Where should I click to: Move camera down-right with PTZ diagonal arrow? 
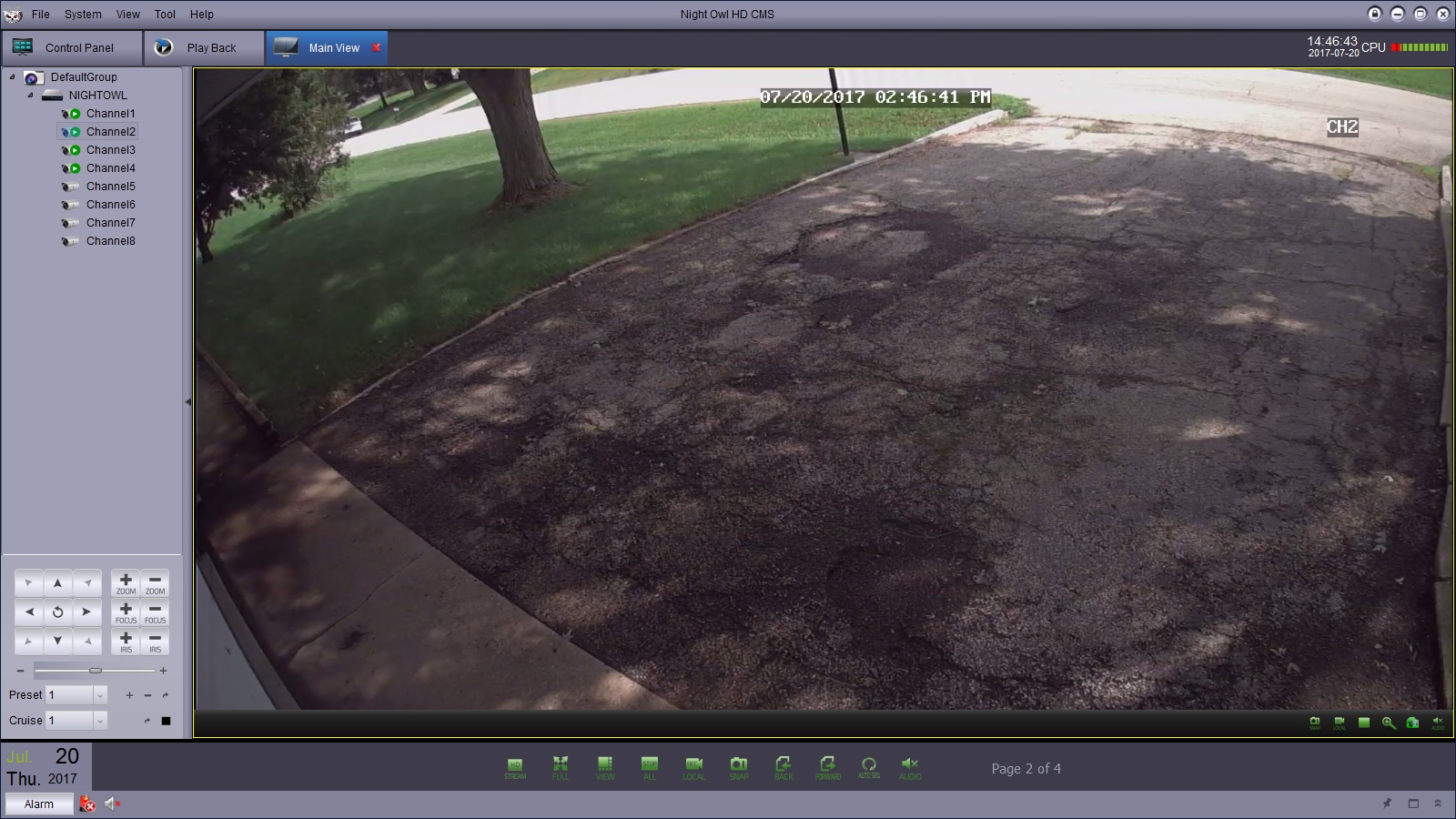(86, 641)
